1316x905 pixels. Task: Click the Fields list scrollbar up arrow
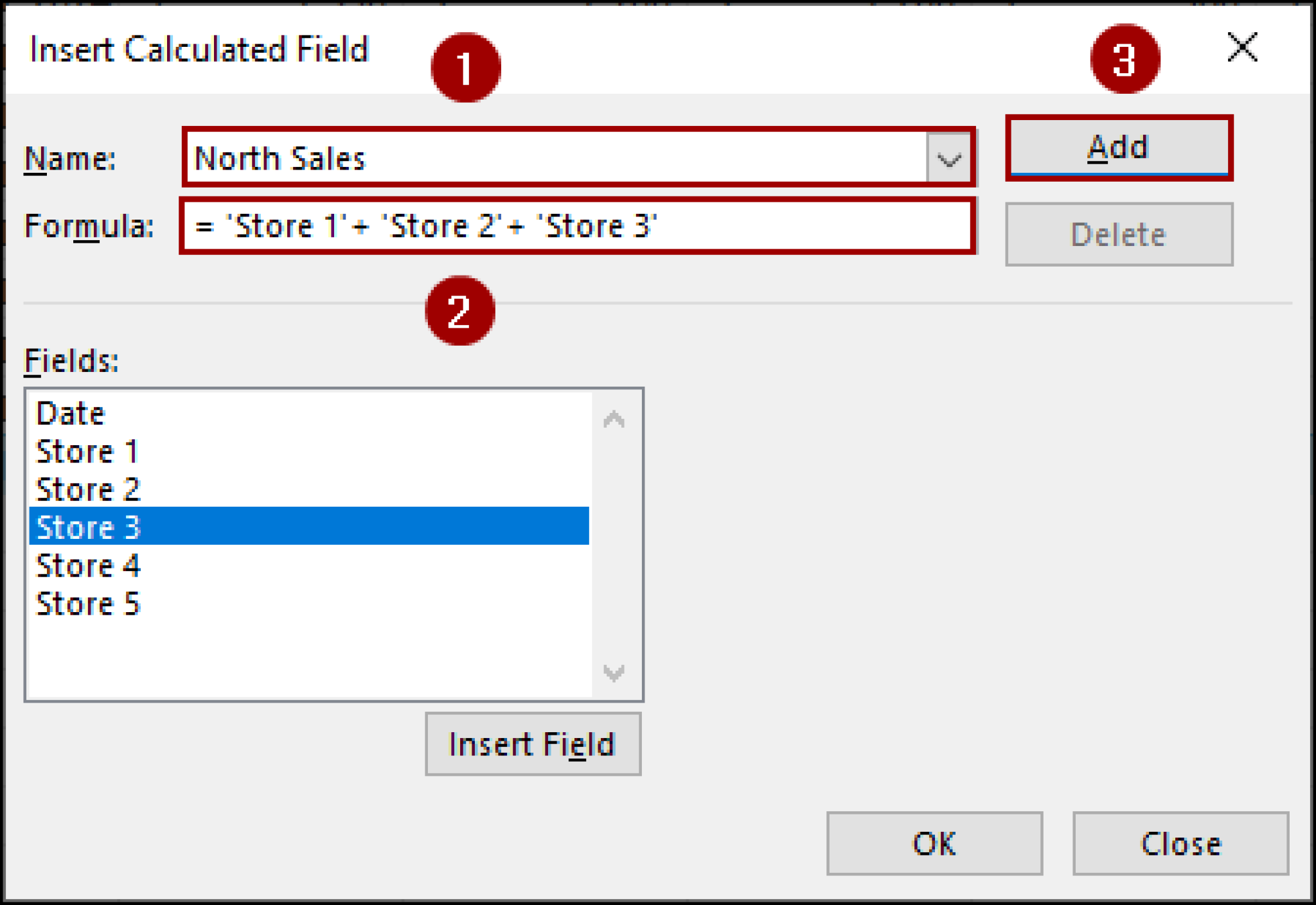pyautogui.click(x=614, y=418)
